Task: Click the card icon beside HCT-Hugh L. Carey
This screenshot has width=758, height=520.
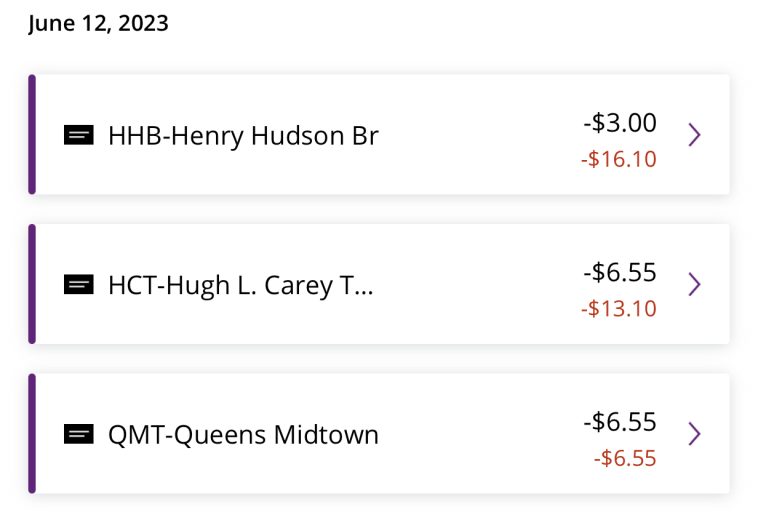Action: (x=79, y=284)
